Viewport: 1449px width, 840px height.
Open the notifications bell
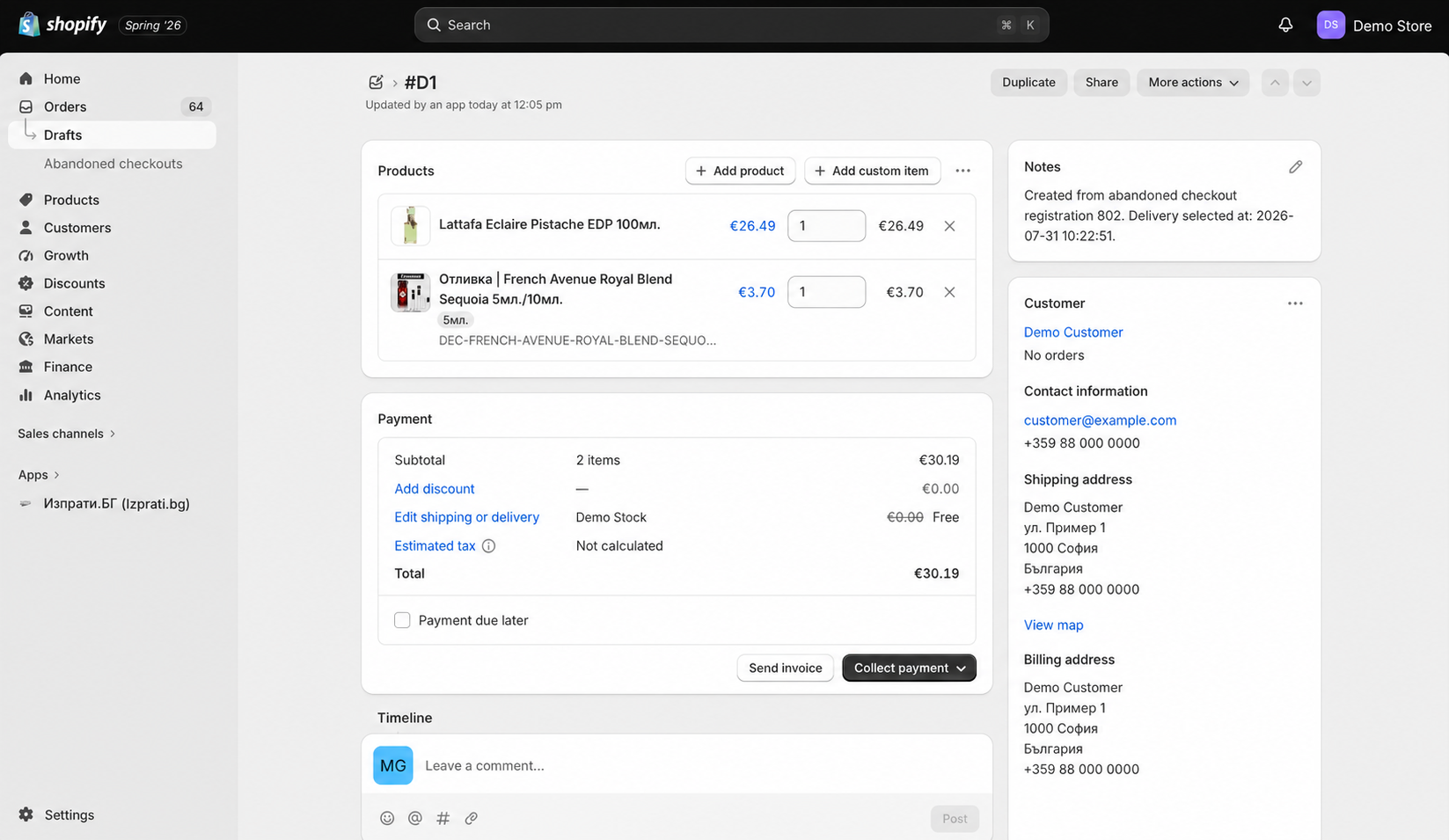[1285, 25]
